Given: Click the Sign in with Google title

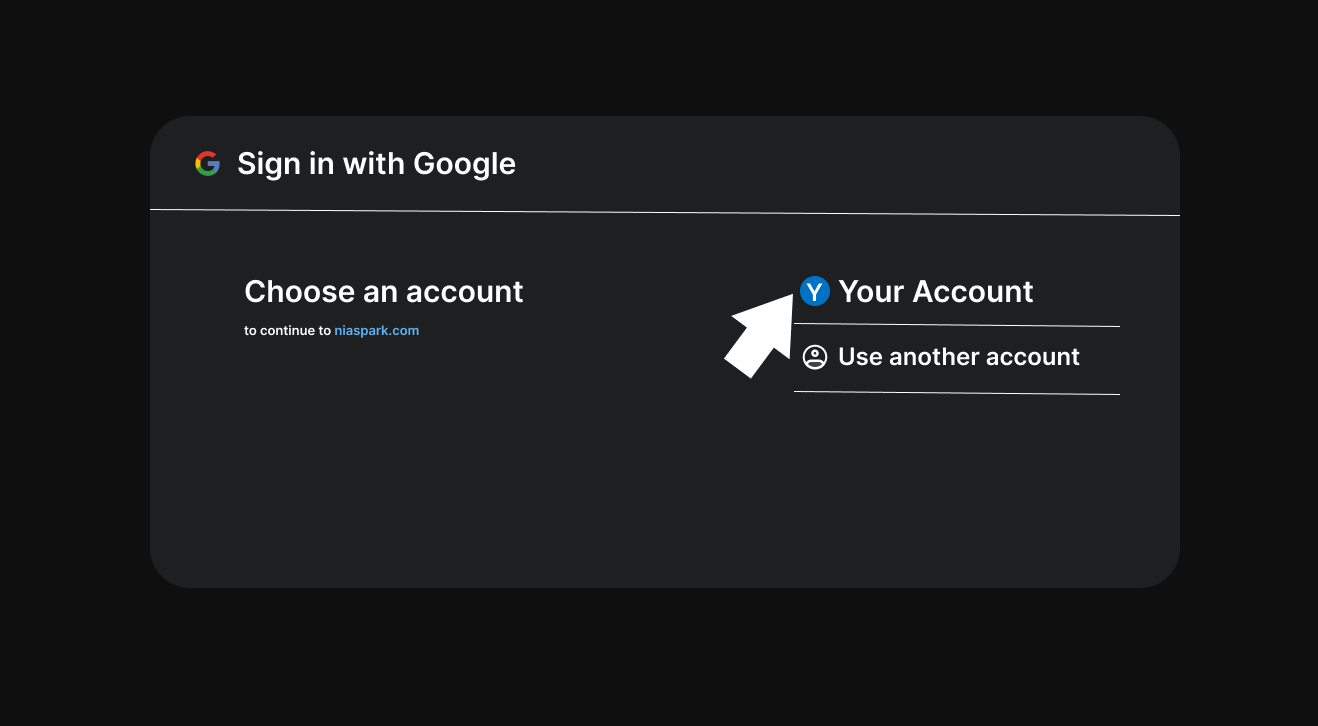Looking at the screenshot, I should [376, 164].
